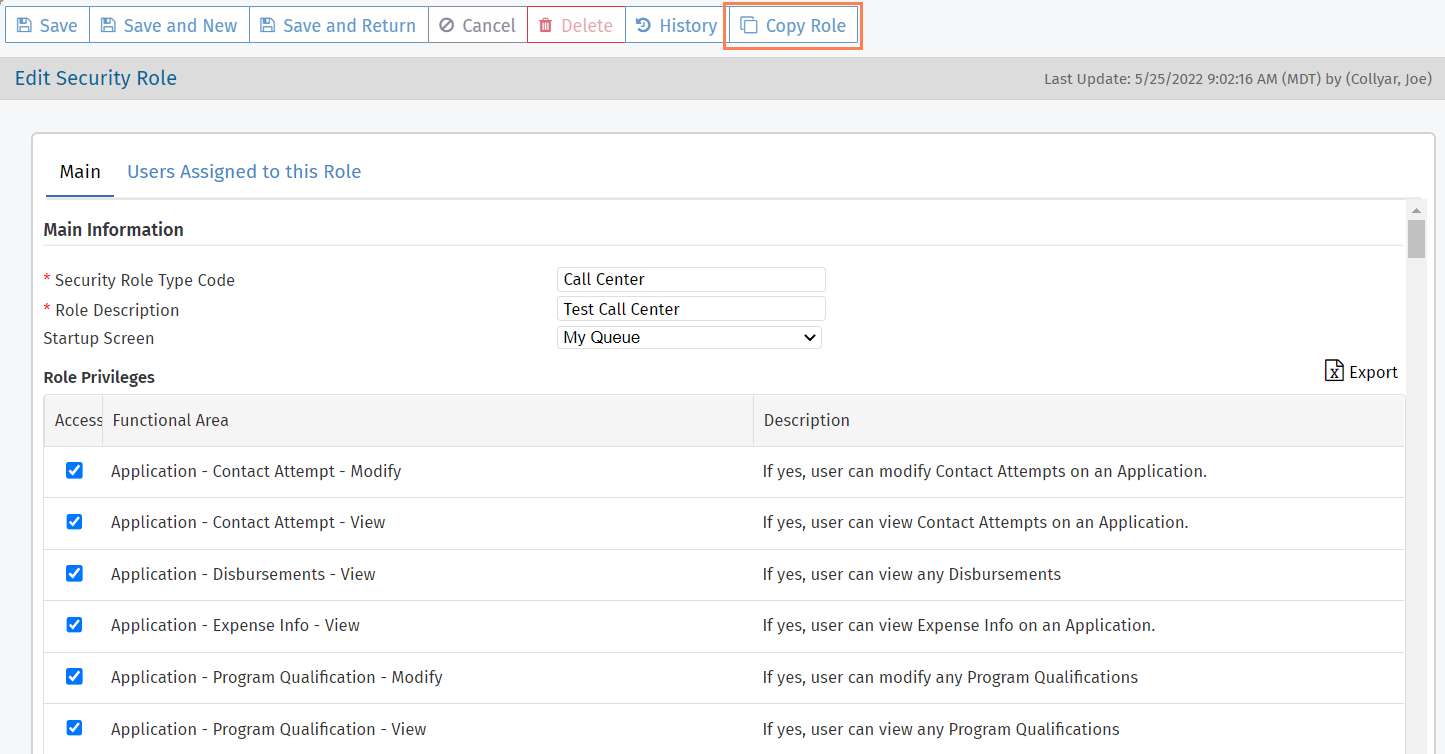Image resolution: width=1445 pixels, height=754 pixels.
Task: Open the History log
Action: (x=676, y=26)
